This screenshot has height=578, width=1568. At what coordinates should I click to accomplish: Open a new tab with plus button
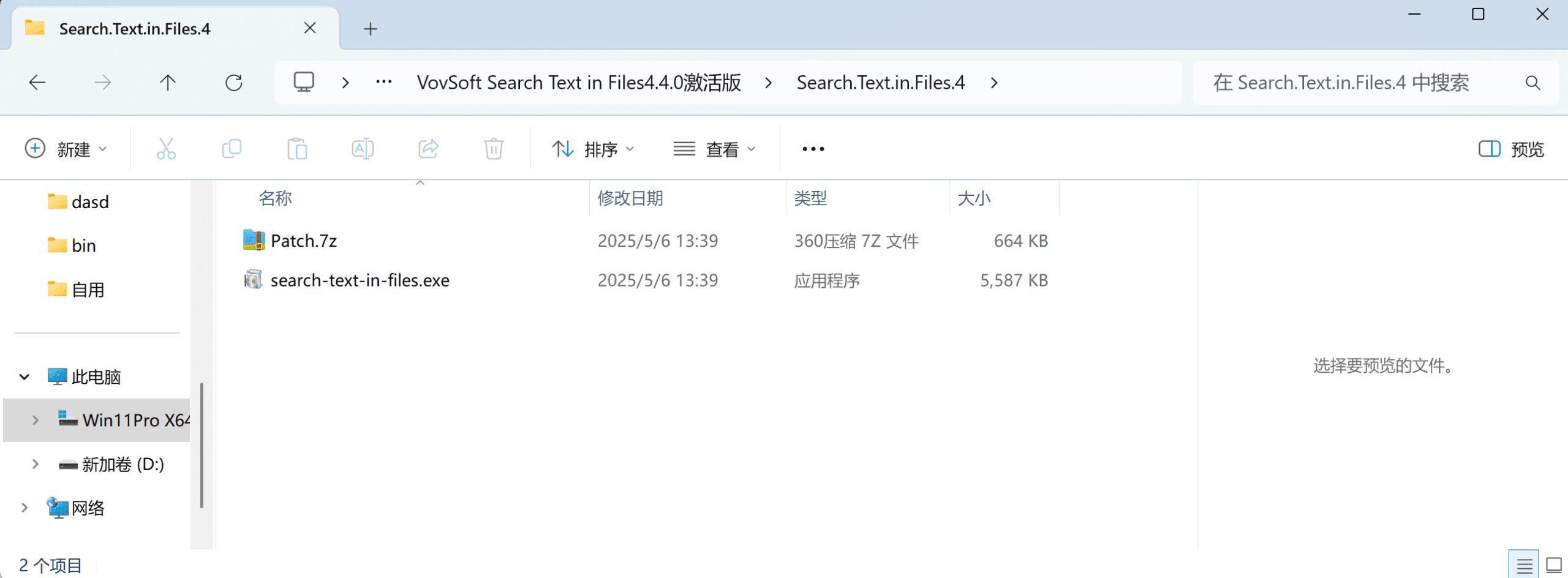point(371,29)
